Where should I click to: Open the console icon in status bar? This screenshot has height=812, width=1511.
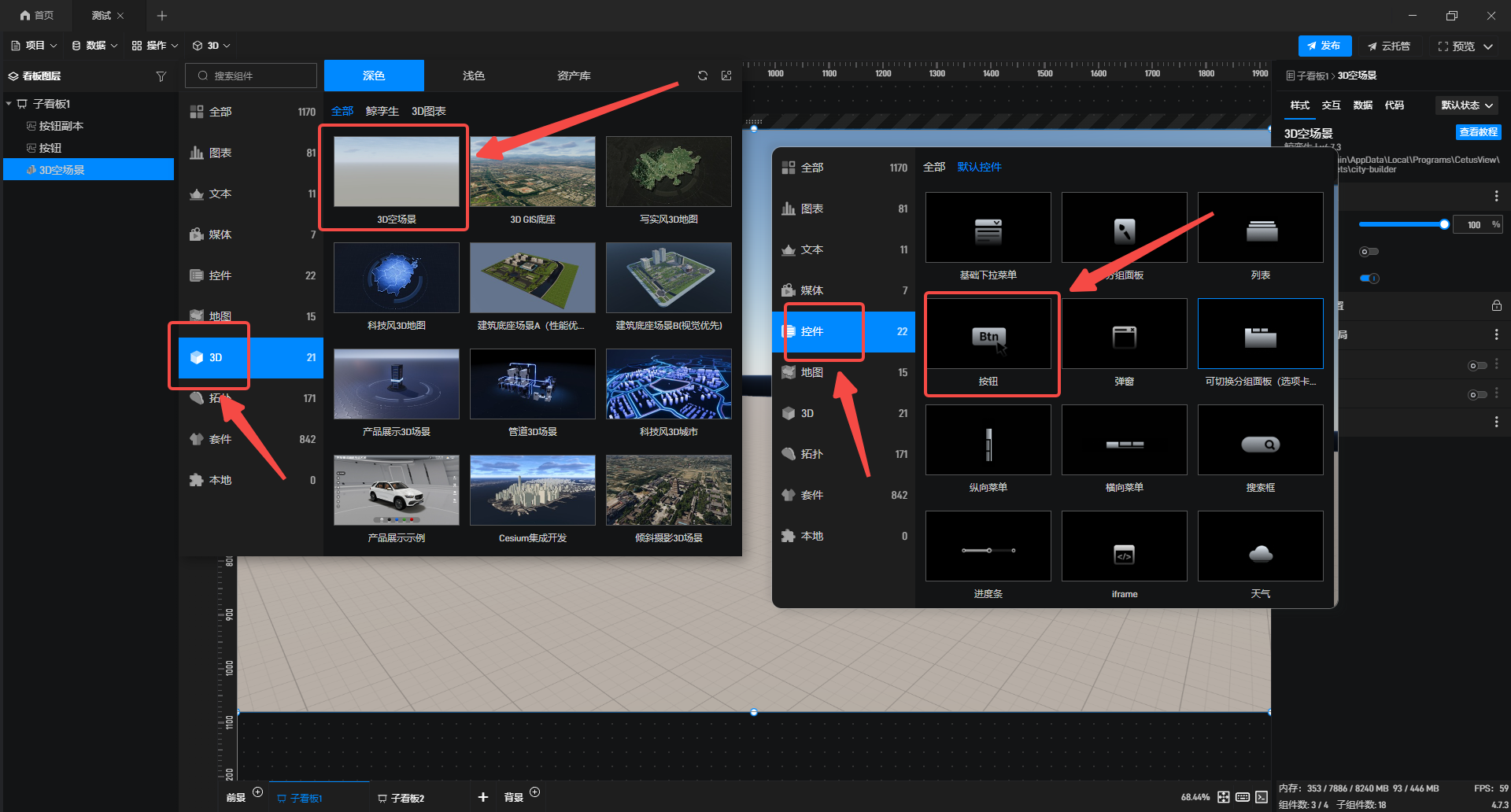click(x=1262, y=797)
